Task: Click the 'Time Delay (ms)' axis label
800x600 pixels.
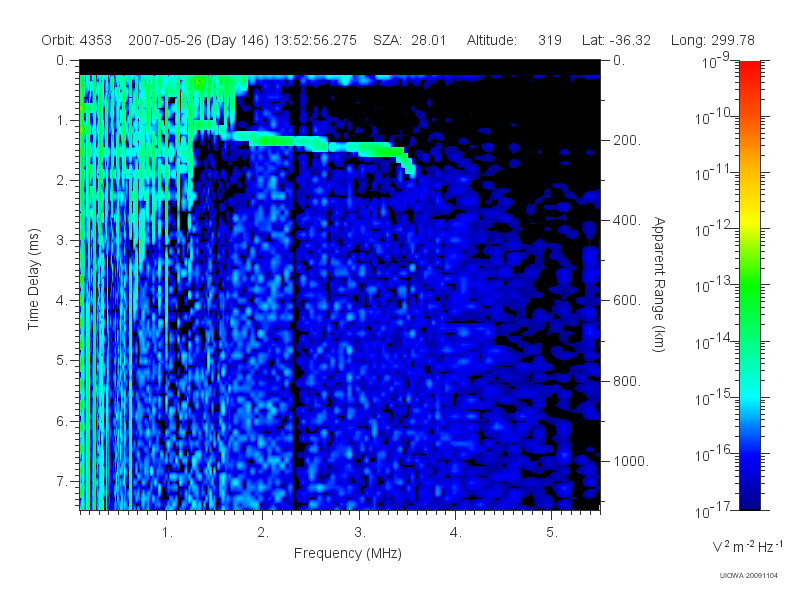Action: tap(33, 279)
